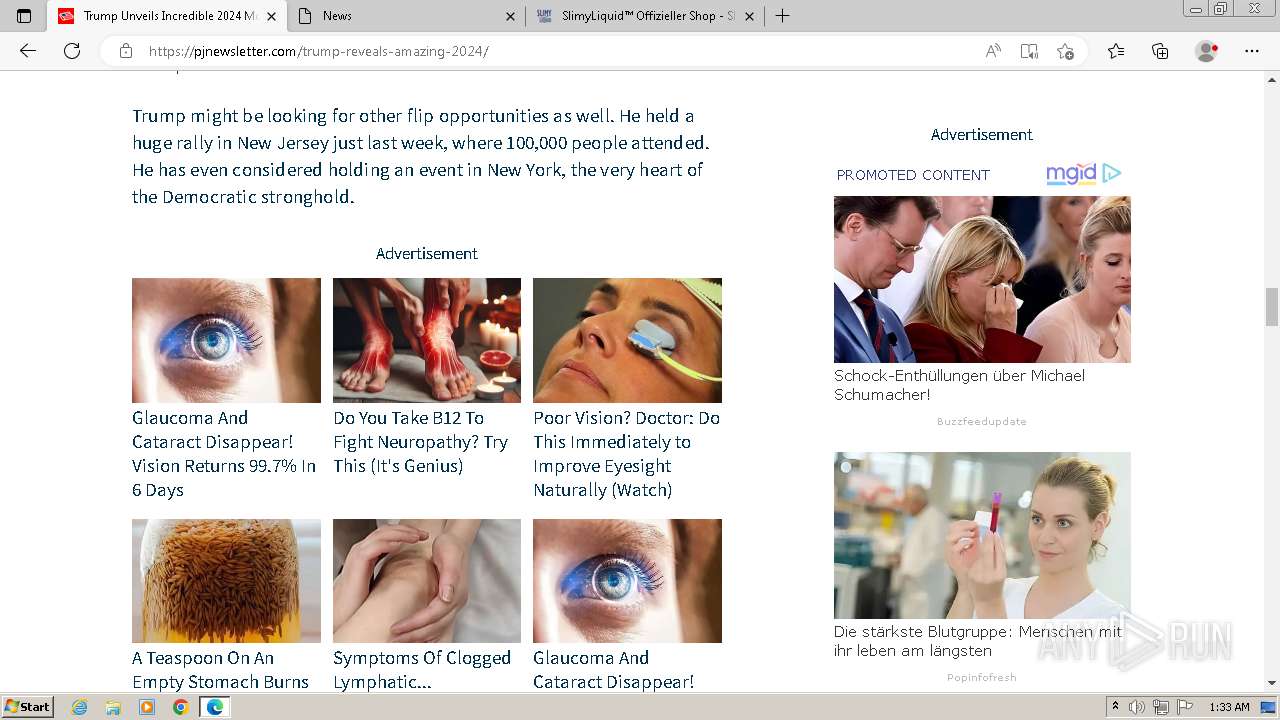Click the scrollbar down arrow
Viewport: 1280px width, 720px height.
[1272, 683]
